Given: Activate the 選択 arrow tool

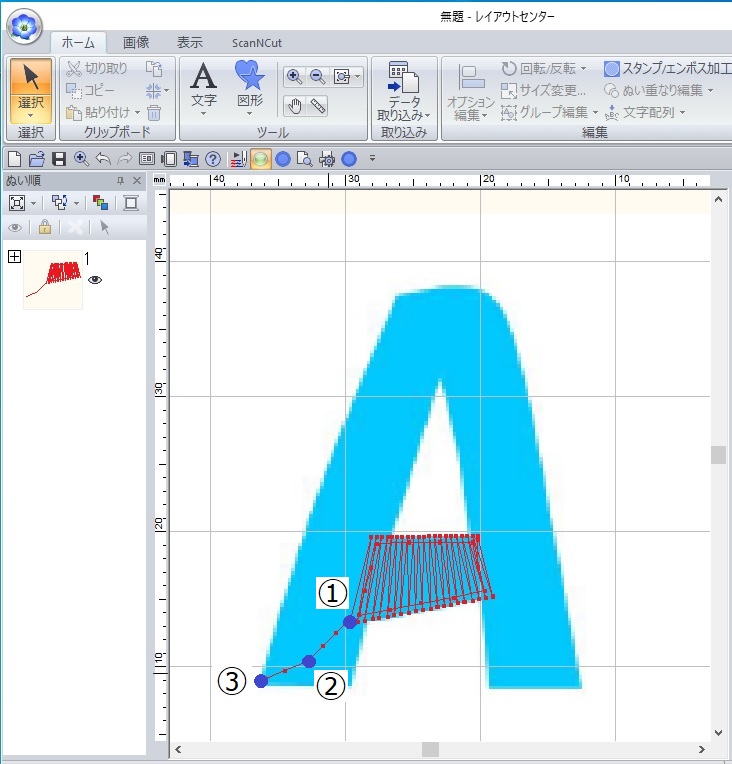Looking at the screenshot, I should tap(31, 84).
